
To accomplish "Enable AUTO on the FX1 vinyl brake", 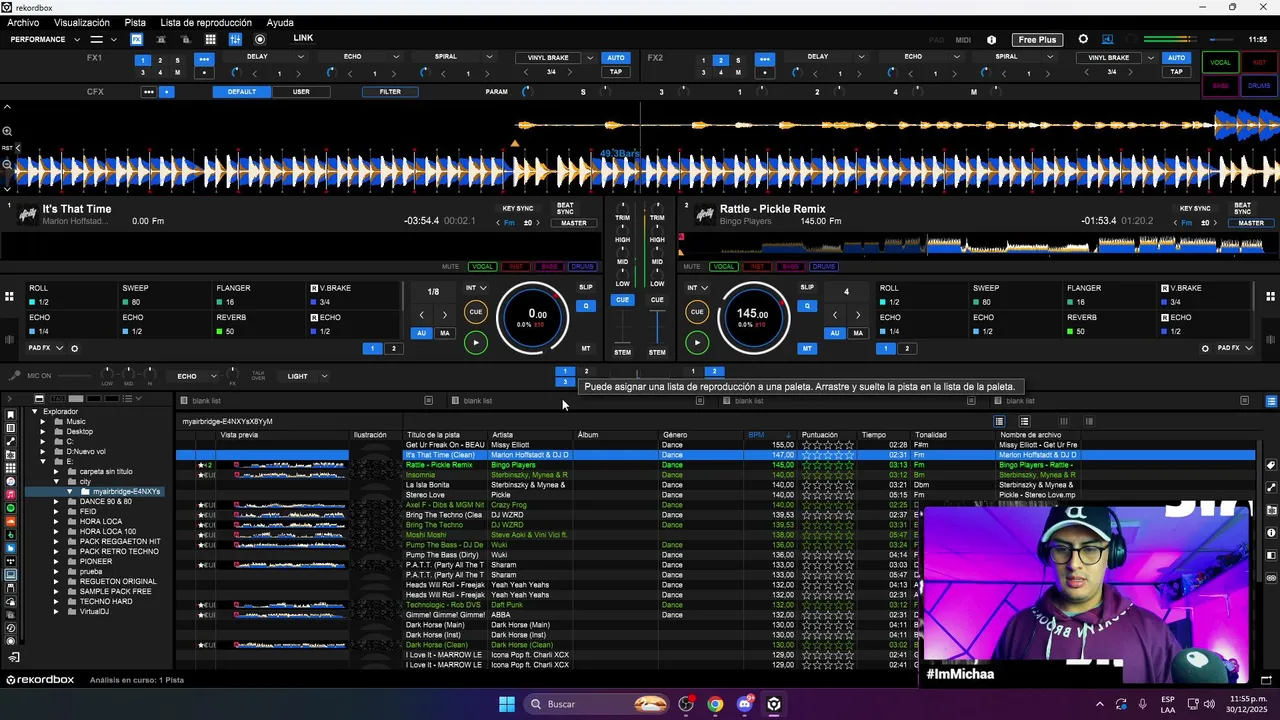I will (x=616, y=57).
